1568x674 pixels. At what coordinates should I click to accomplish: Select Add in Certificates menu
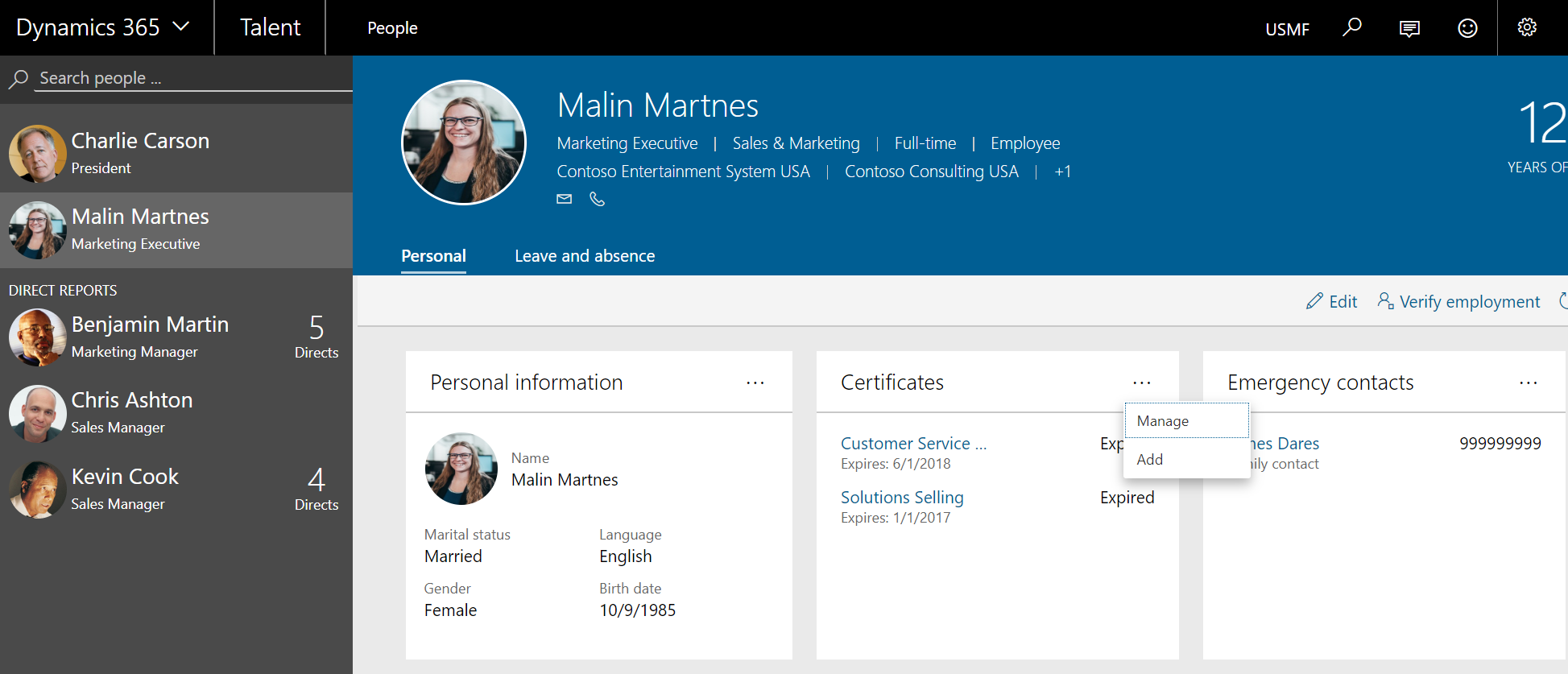tap(1186, 459)
